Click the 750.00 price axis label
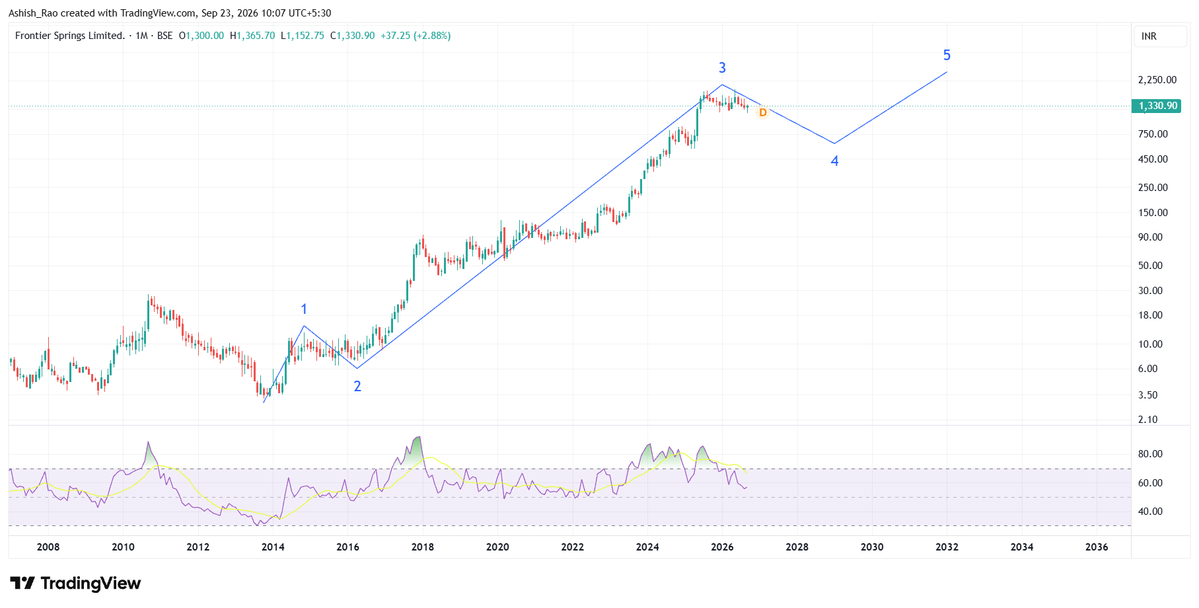 1154,135
